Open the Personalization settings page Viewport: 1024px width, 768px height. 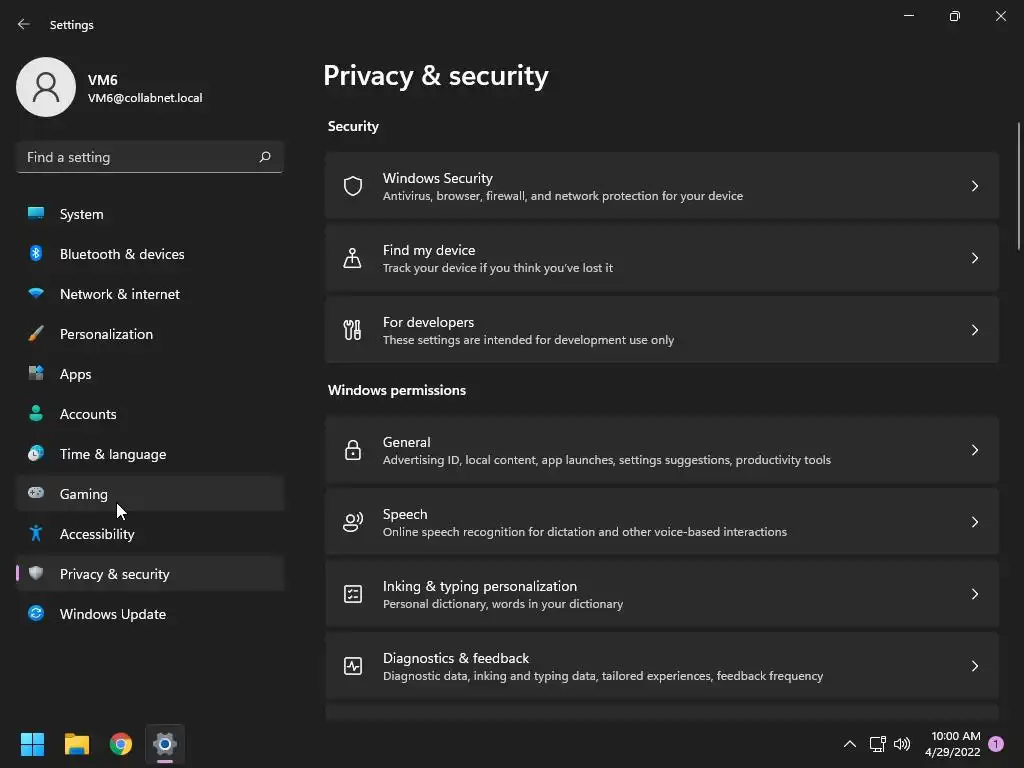point(106,334)
